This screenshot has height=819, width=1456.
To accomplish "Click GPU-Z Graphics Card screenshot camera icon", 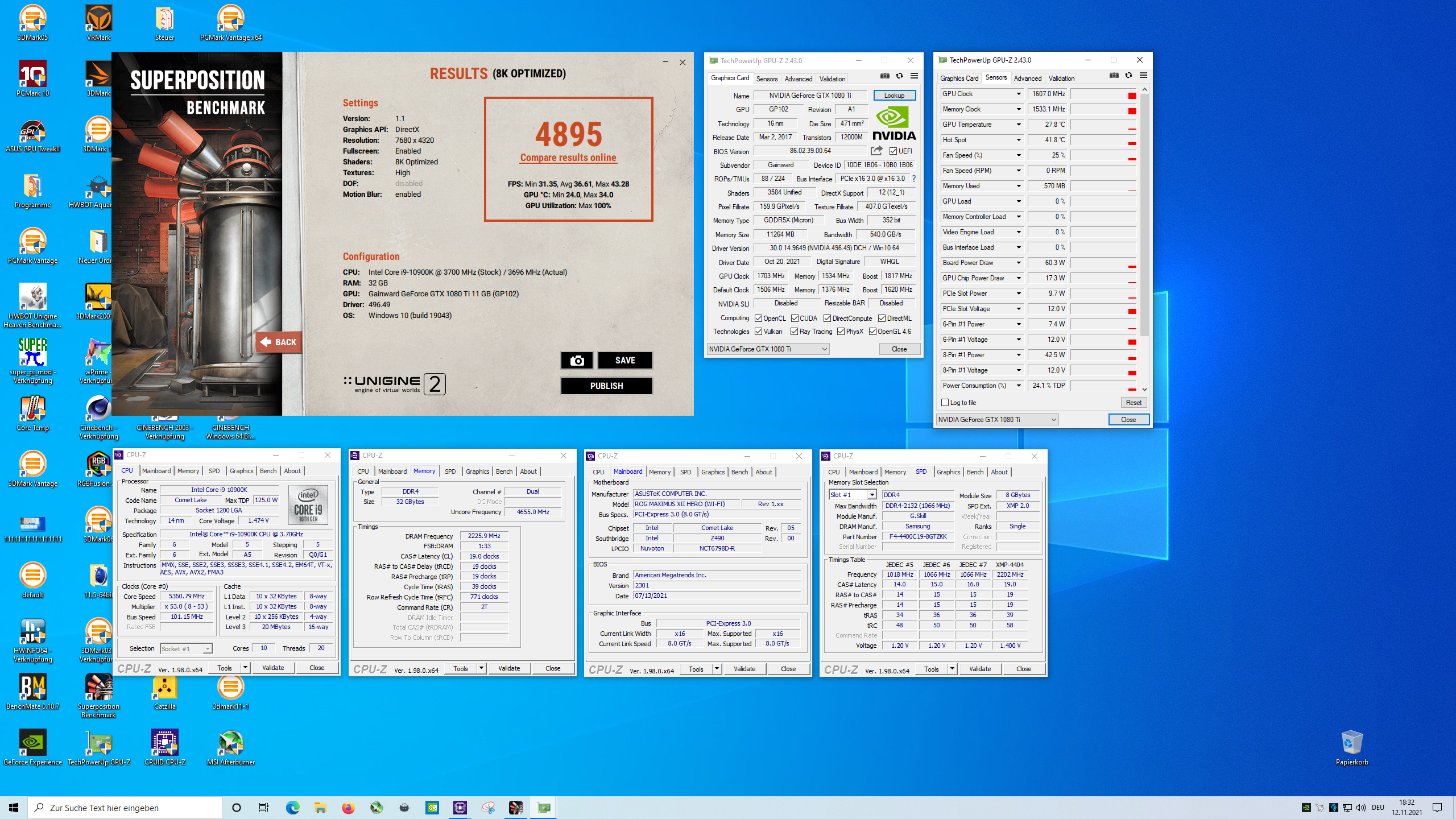I will point(885,76).
